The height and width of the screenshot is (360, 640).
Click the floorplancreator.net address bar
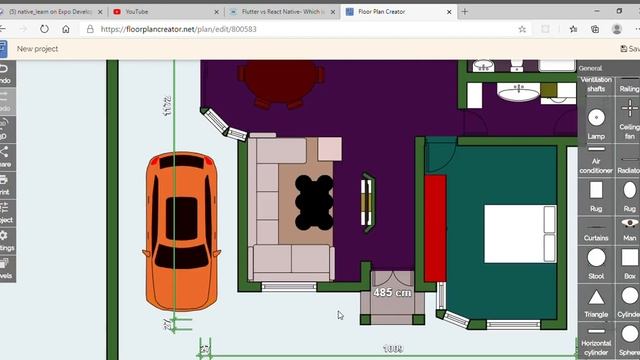178,29
